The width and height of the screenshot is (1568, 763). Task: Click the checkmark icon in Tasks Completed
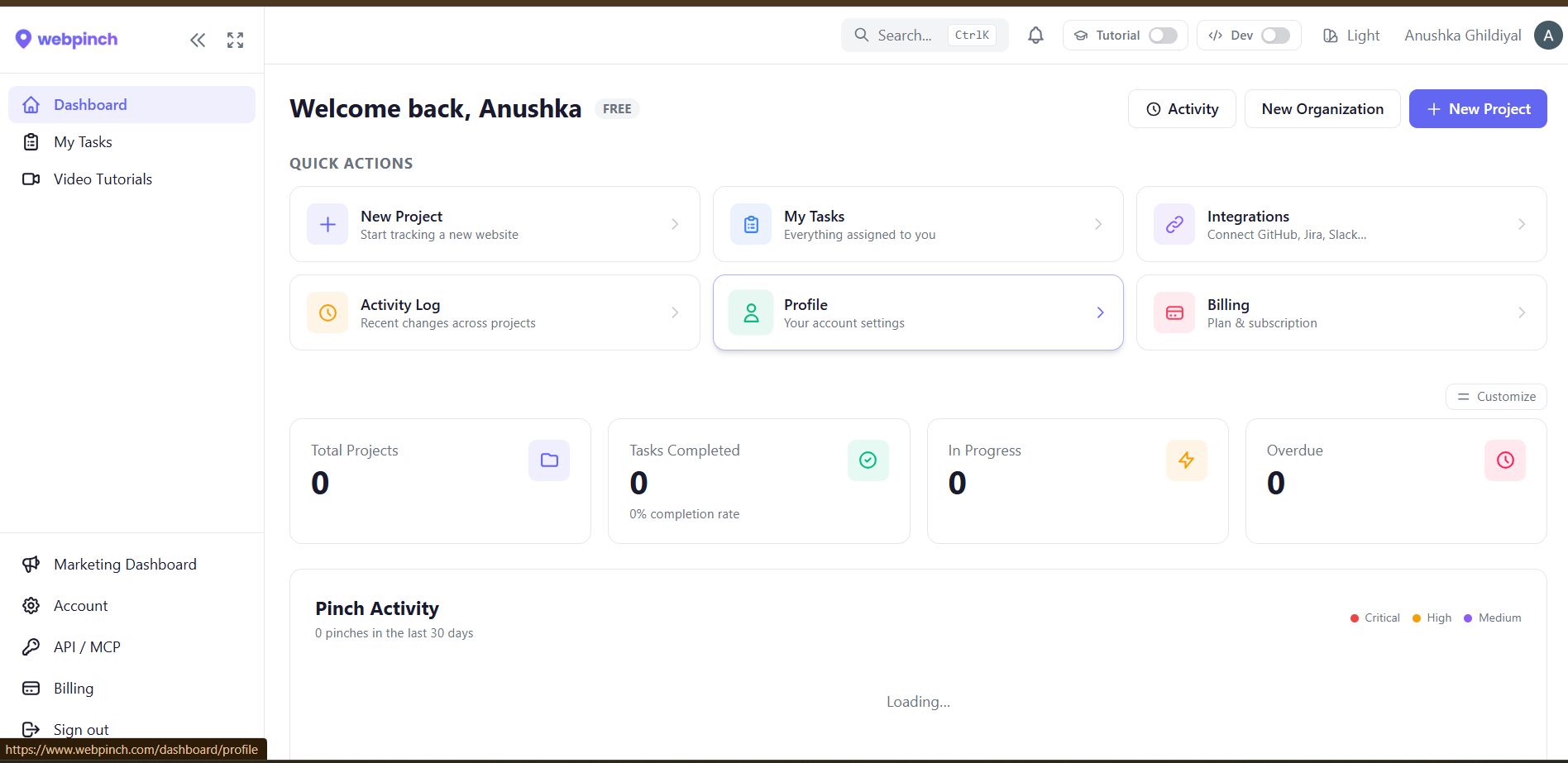point(868,460)
